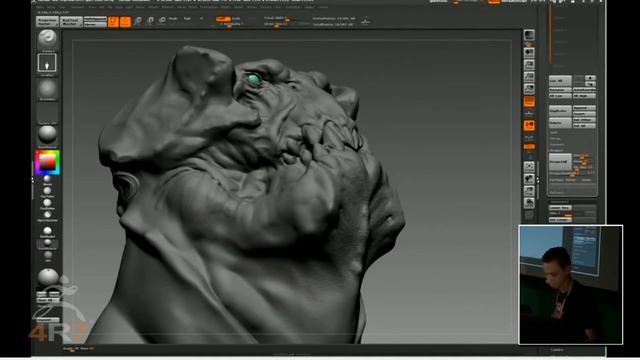Toggle the orange Zadd button
The height and width of the screenshot is (360, 640).
223,19
